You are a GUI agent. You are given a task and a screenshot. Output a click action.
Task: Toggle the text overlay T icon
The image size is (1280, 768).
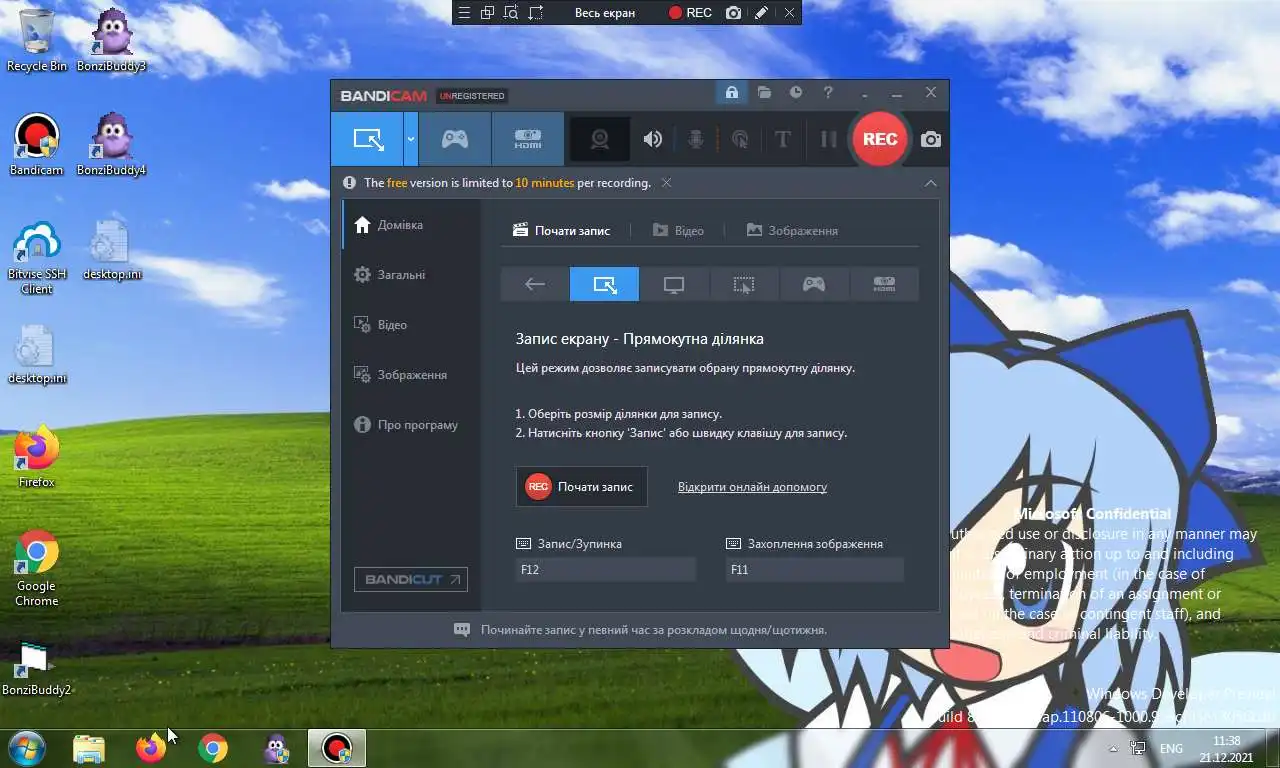pyautogui.click(x=783, y=139)
